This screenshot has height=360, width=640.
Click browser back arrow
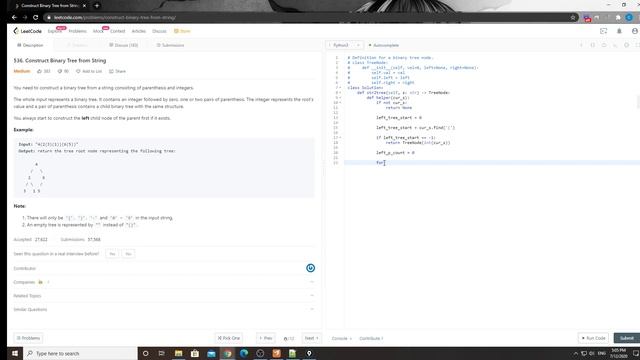tap(14, 18)
